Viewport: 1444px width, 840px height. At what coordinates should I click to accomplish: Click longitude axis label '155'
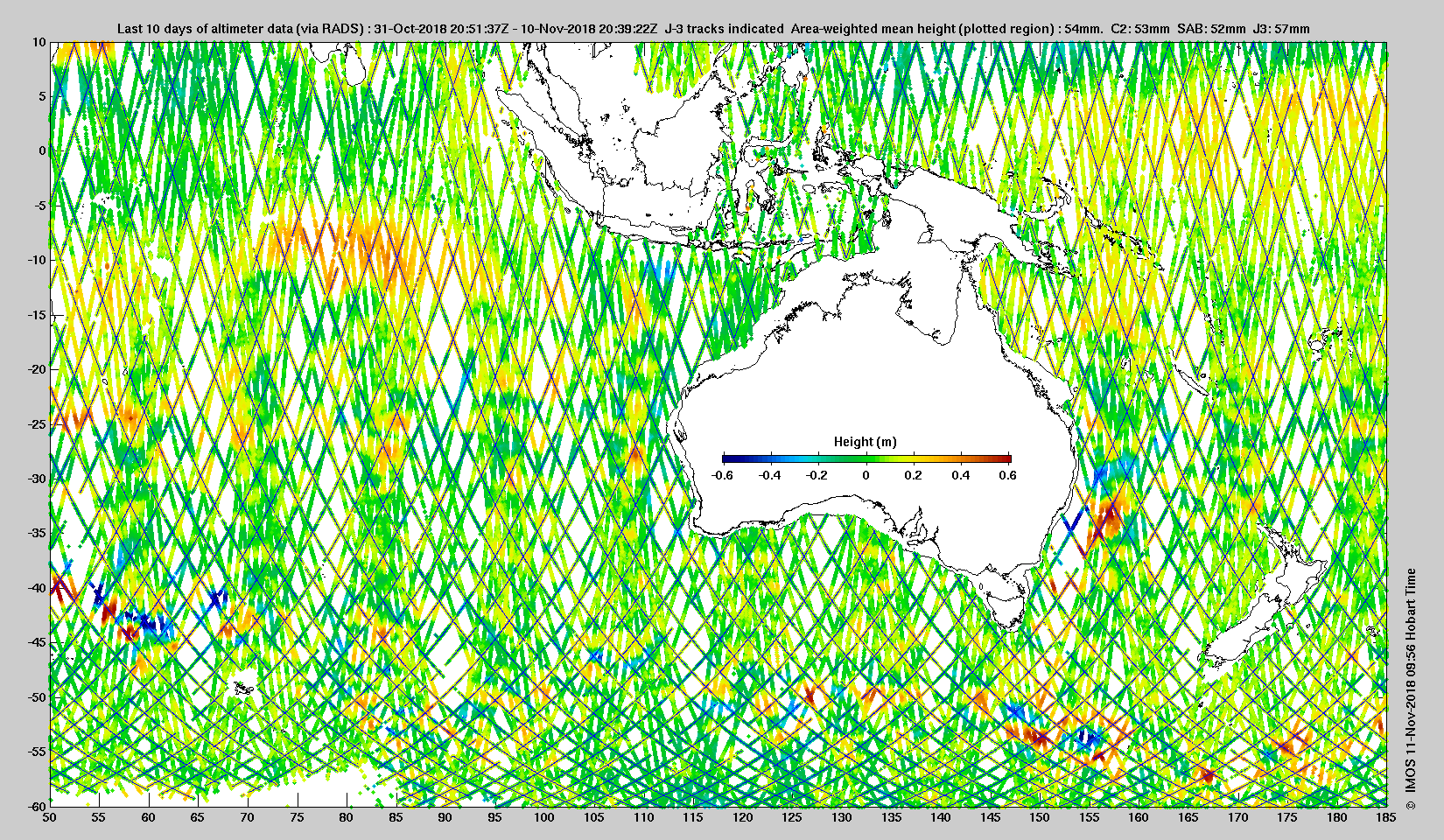(1090, 817)
